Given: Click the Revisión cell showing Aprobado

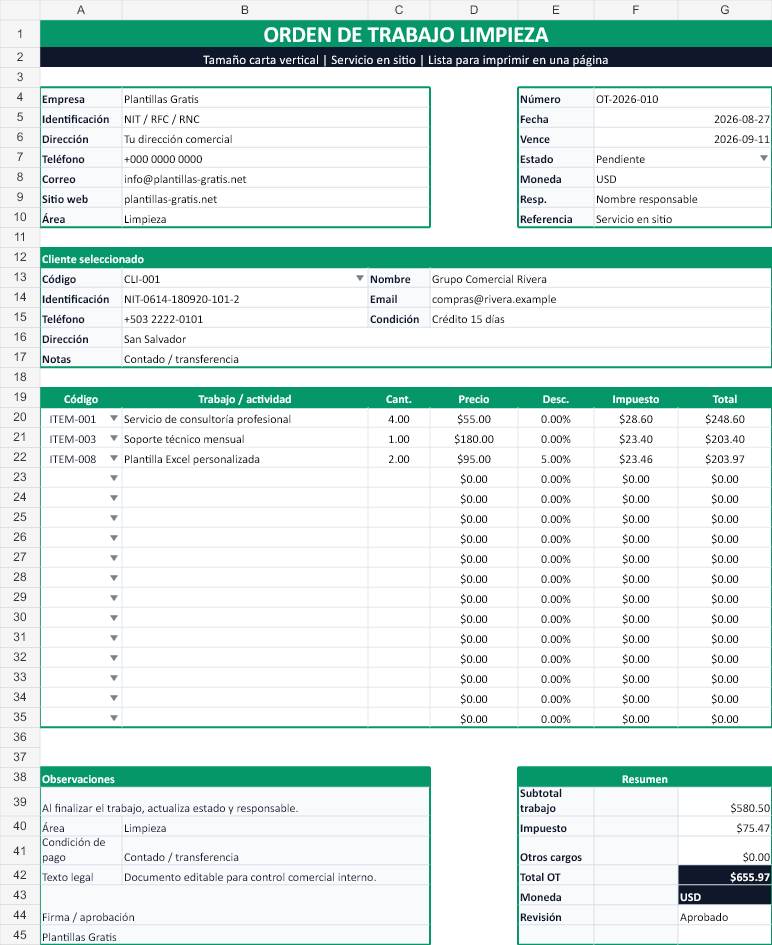Looking at the screenshot, I should pos(725,917).
